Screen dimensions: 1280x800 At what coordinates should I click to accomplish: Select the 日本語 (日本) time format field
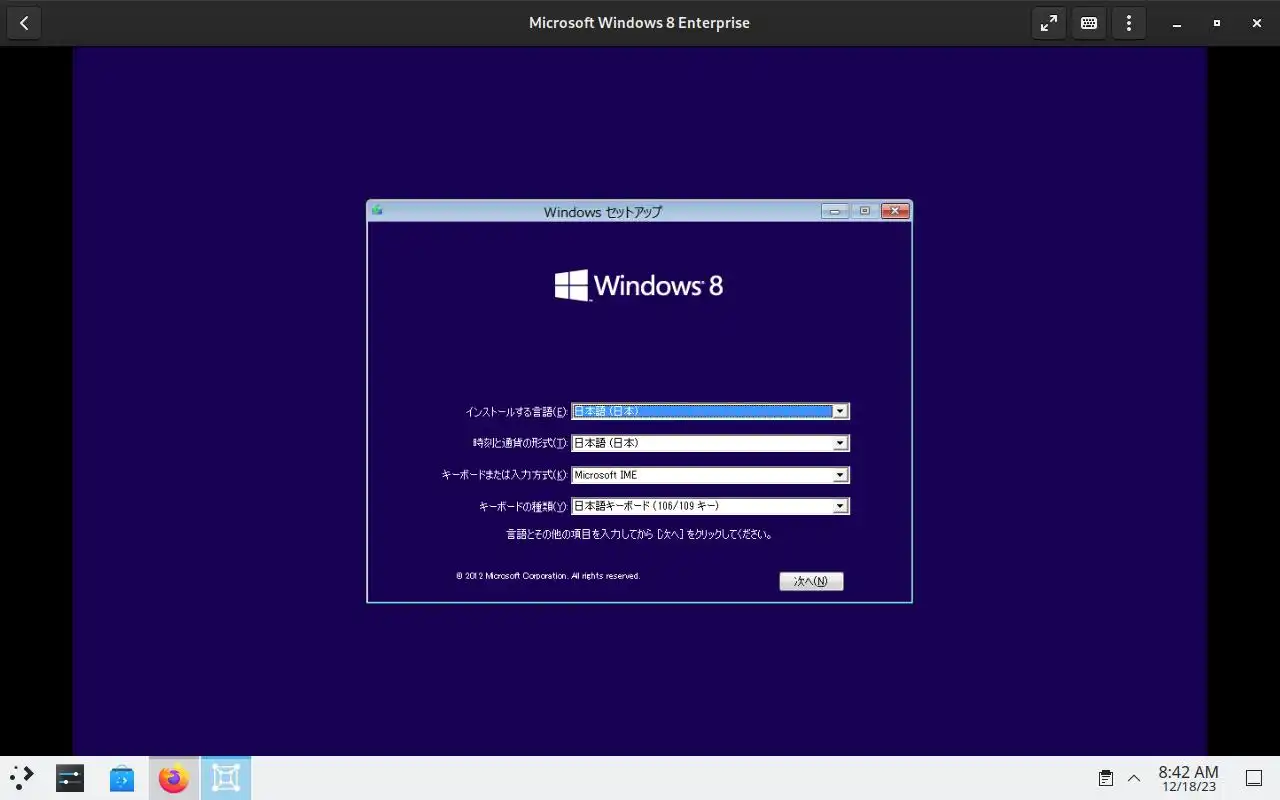[710, 443]
